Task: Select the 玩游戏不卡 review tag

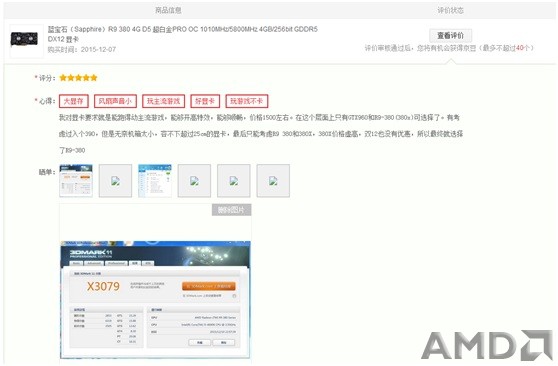Action: click(247, 101)
